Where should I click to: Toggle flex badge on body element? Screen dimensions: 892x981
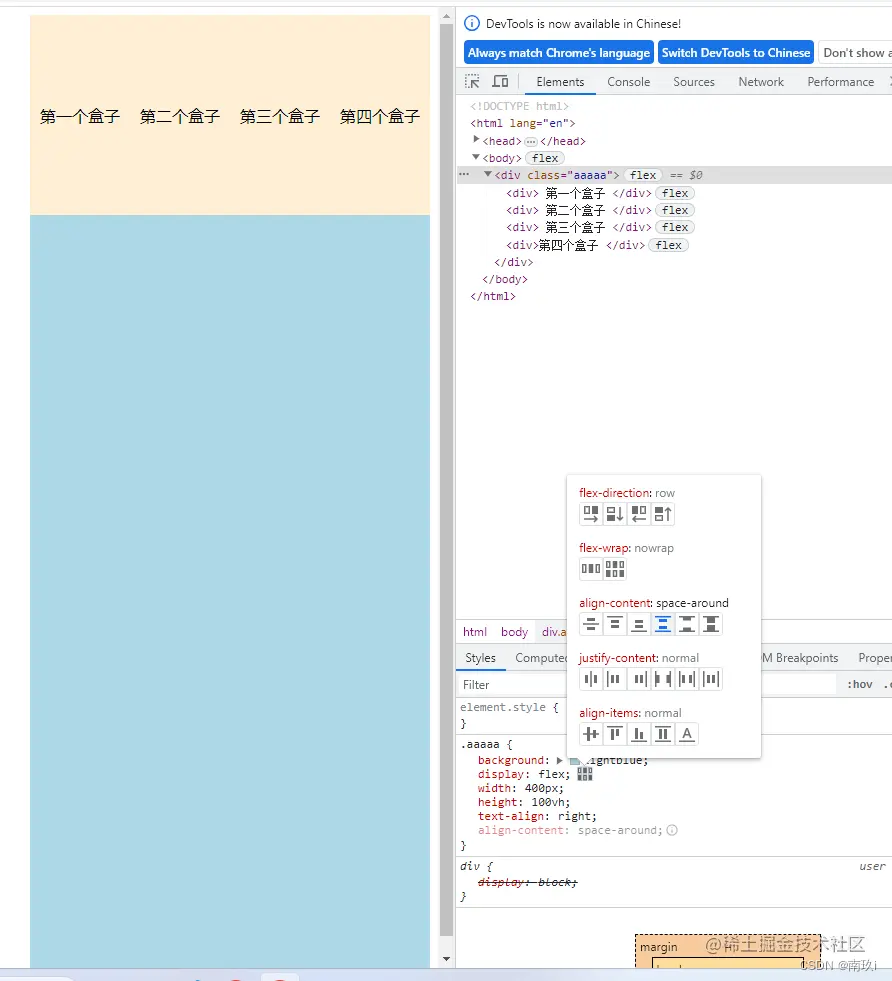pos(545,158)
